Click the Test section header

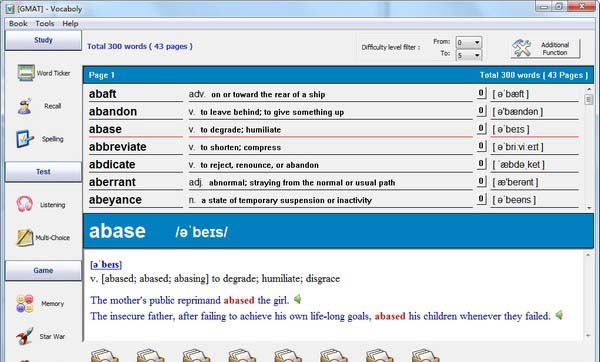coord(43,172)
